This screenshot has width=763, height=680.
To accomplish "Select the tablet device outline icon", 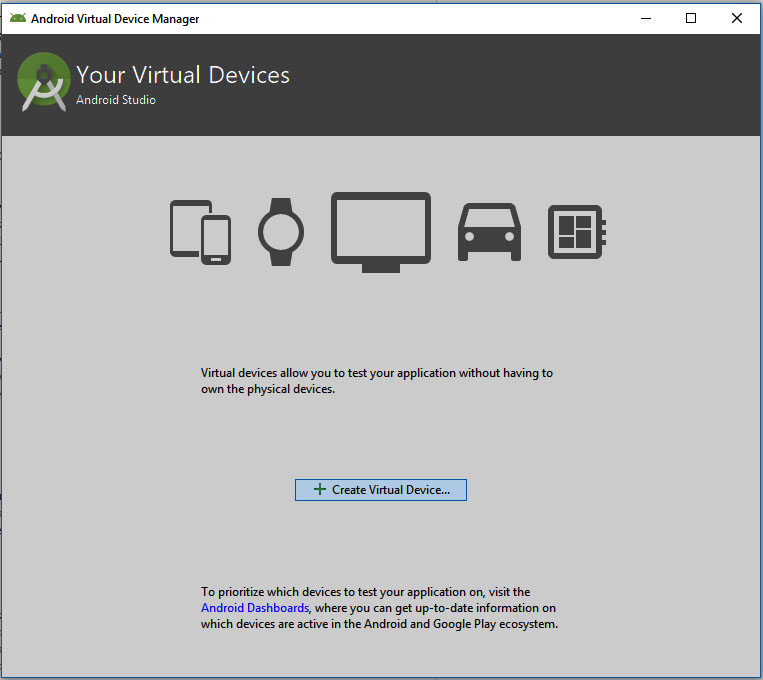I will tap(185, 228).
